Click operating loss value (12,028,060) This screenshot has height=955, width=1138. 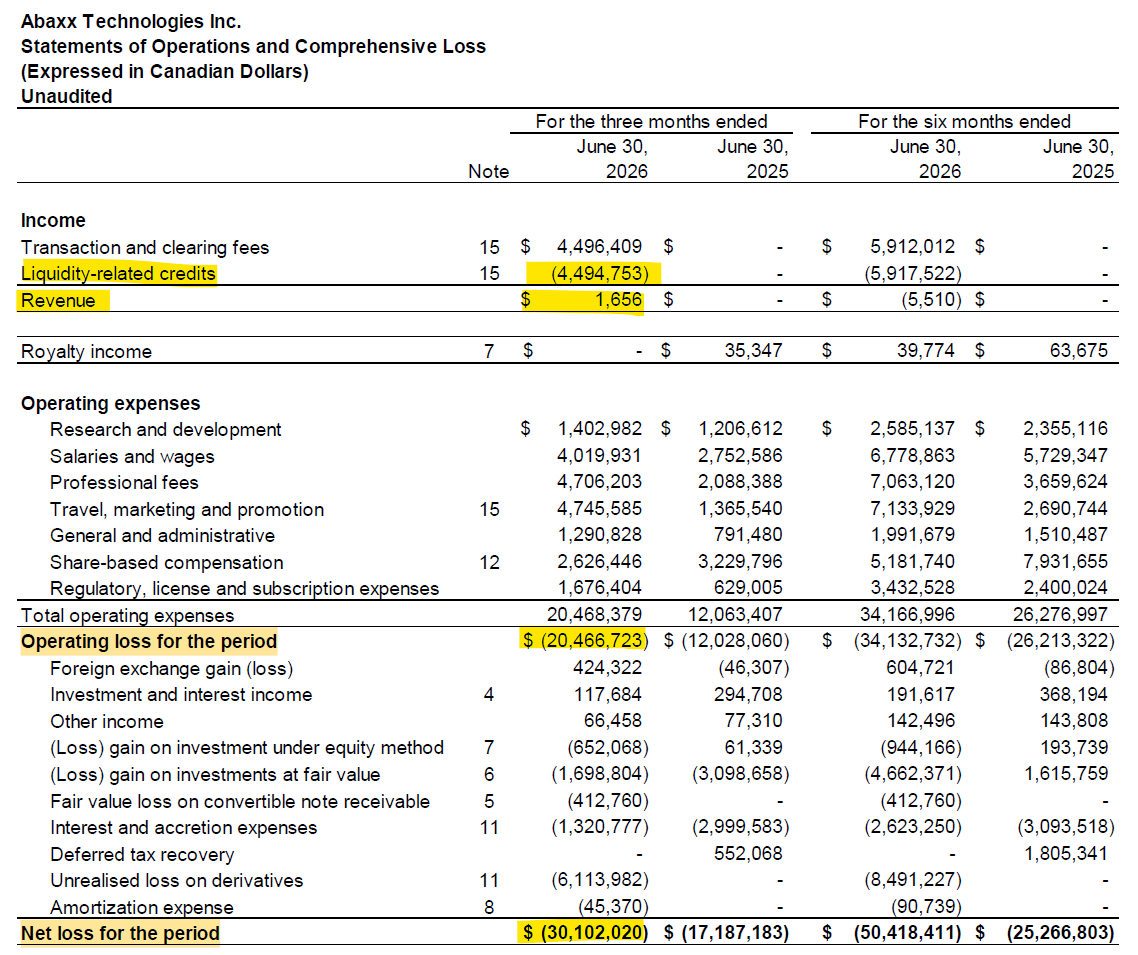pyautogui.click(x=735, y=641)
